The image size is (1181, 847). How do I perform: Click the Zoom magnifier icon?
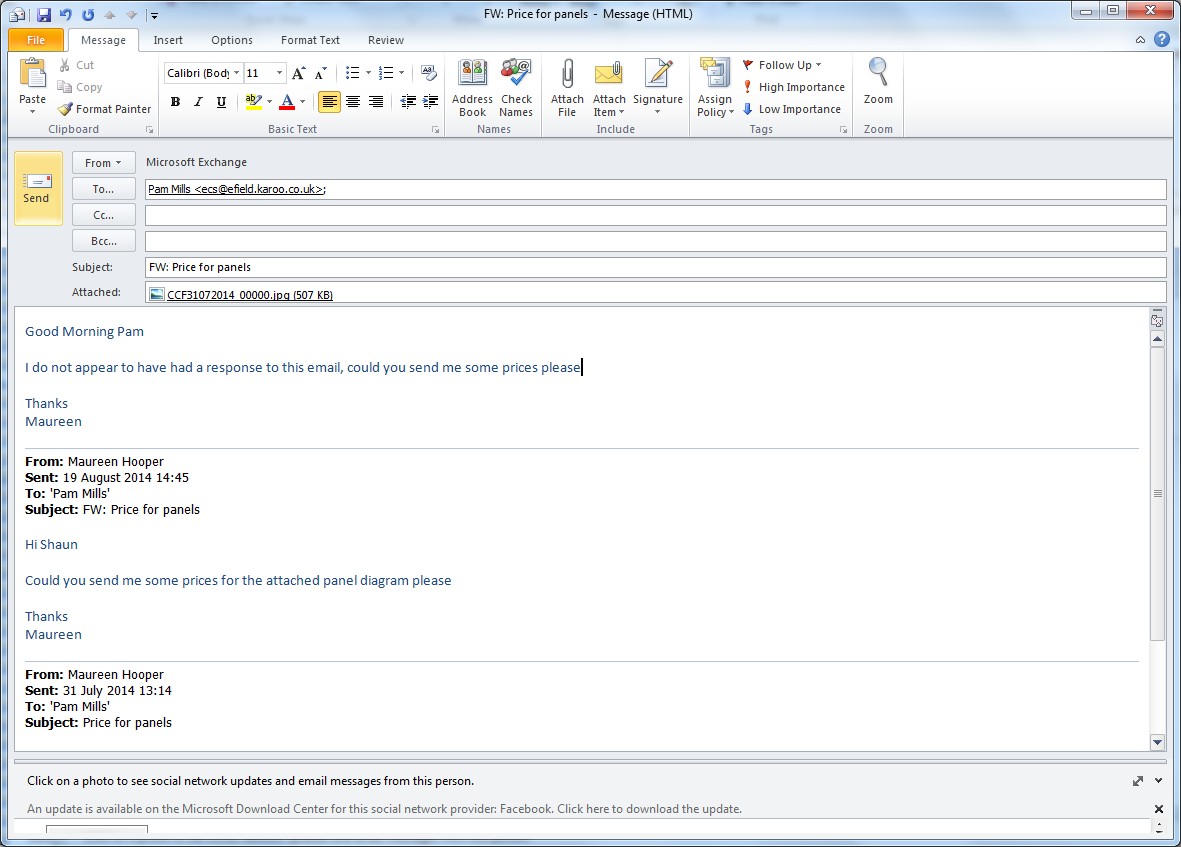tap(878, 73)
